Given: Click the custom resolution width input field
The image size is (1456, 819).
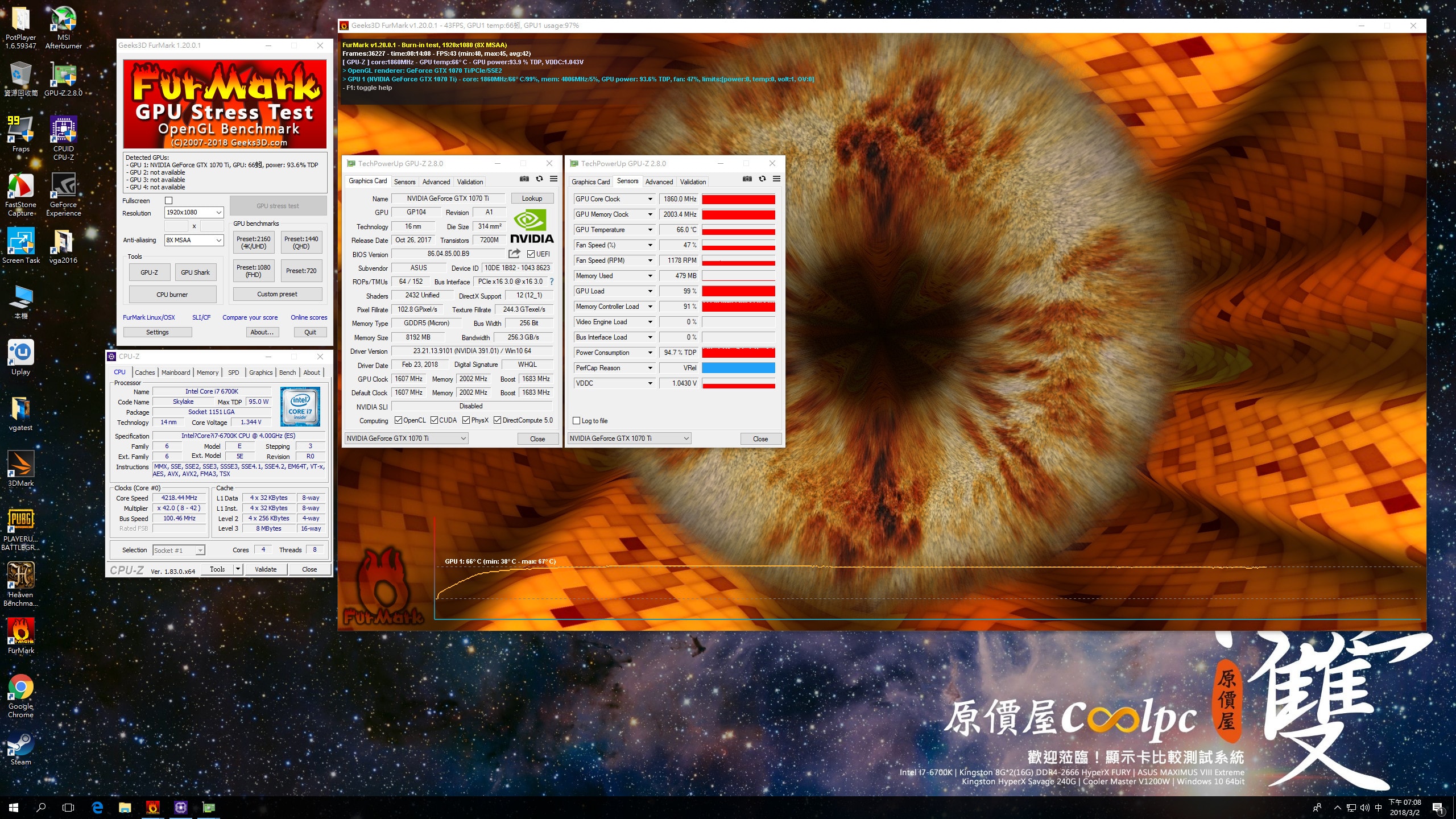Looking at the screenshot, I should click(x=176, y=226).
